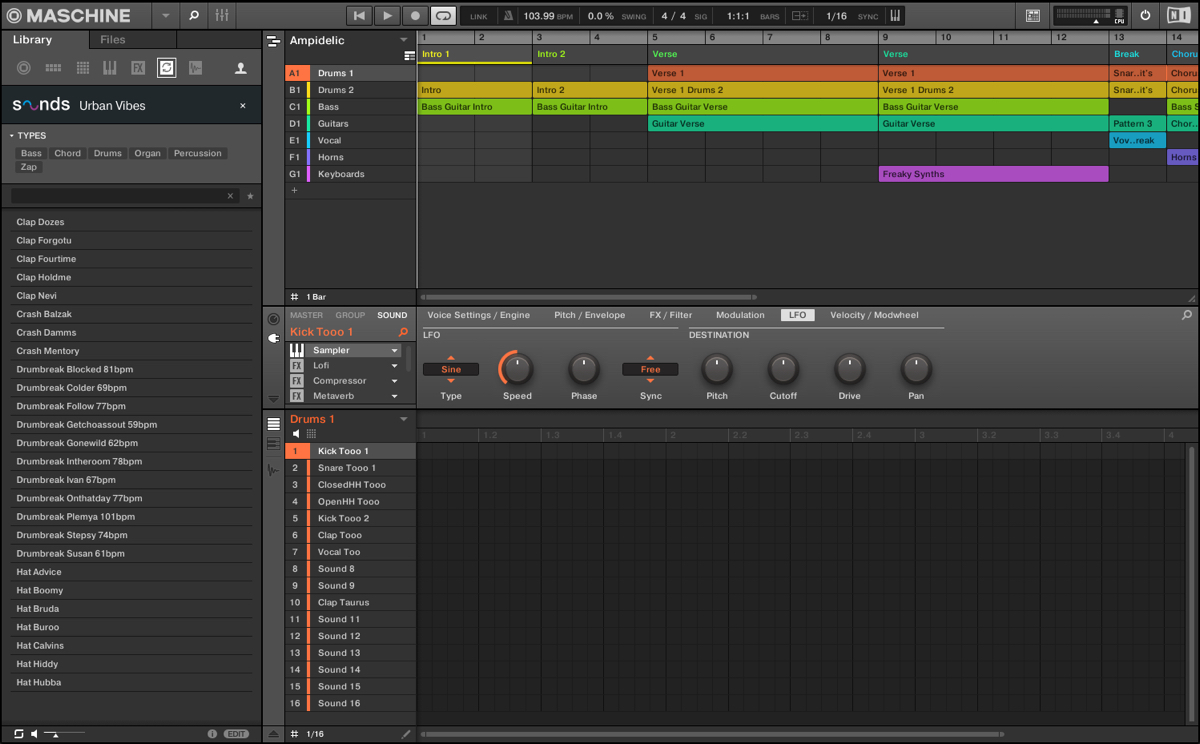Filter by Organ type tag

click(148, 153)
